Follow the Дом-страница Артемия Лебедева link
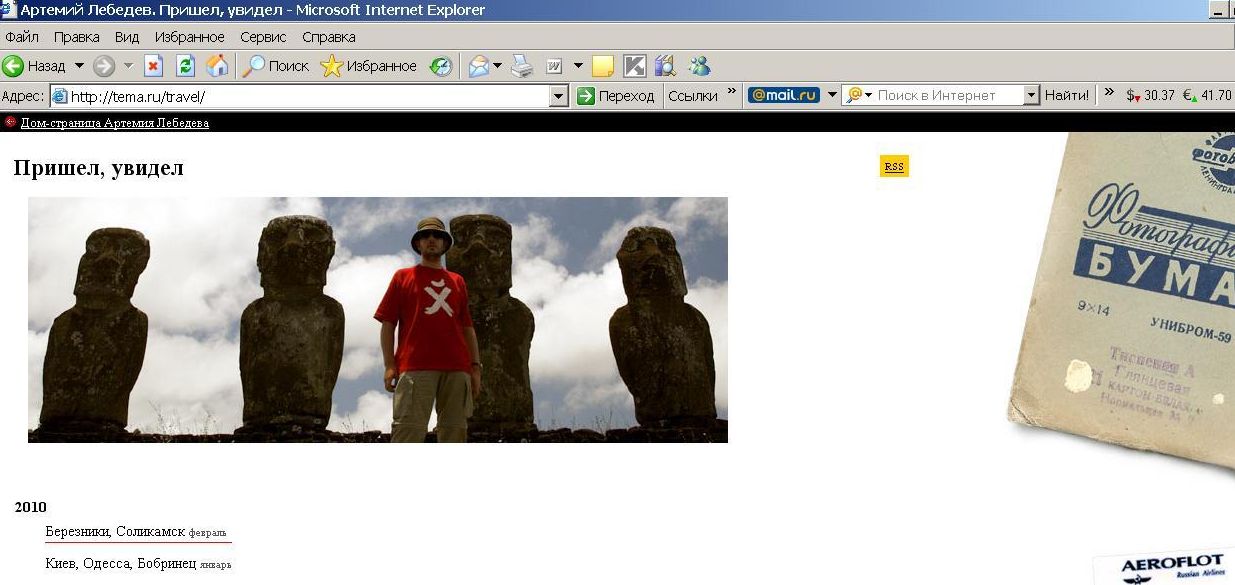The image size is (1235, 585). pyautogui.click(x=114, y=123)
